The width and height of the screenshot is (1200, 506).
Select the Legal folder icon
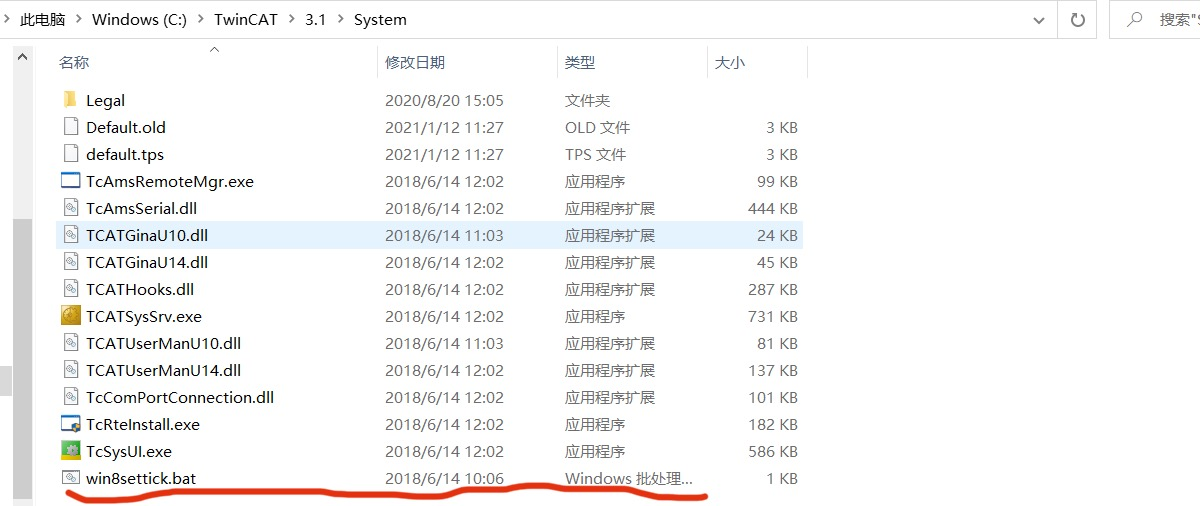tap(70, 100)
